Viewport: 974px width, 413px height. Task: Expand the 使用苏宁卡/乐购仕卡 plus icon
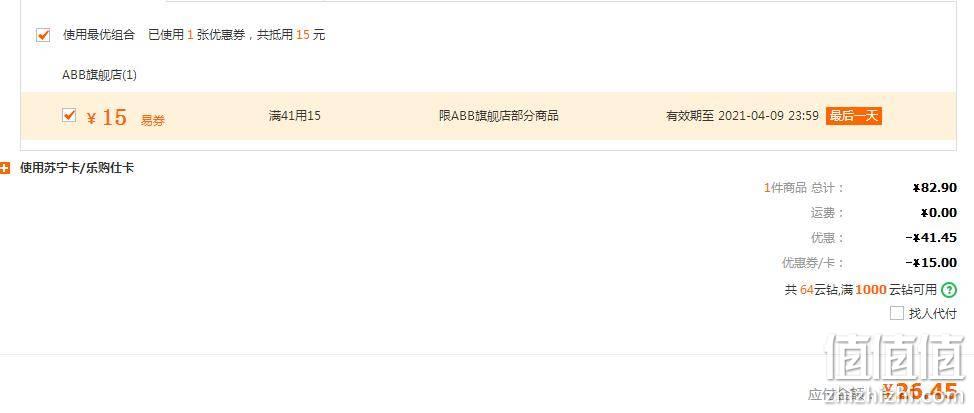click(5, 168)
